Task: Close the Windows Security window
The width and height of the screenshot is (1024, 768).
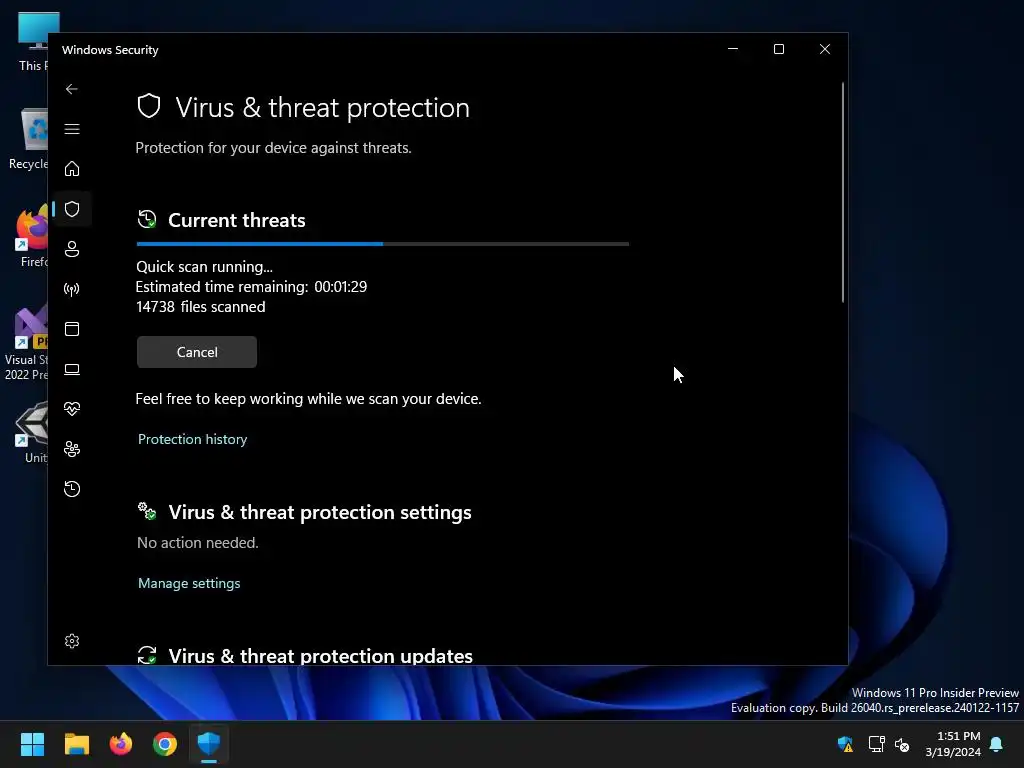Action: pyautogui.click(x=825, y=49)
